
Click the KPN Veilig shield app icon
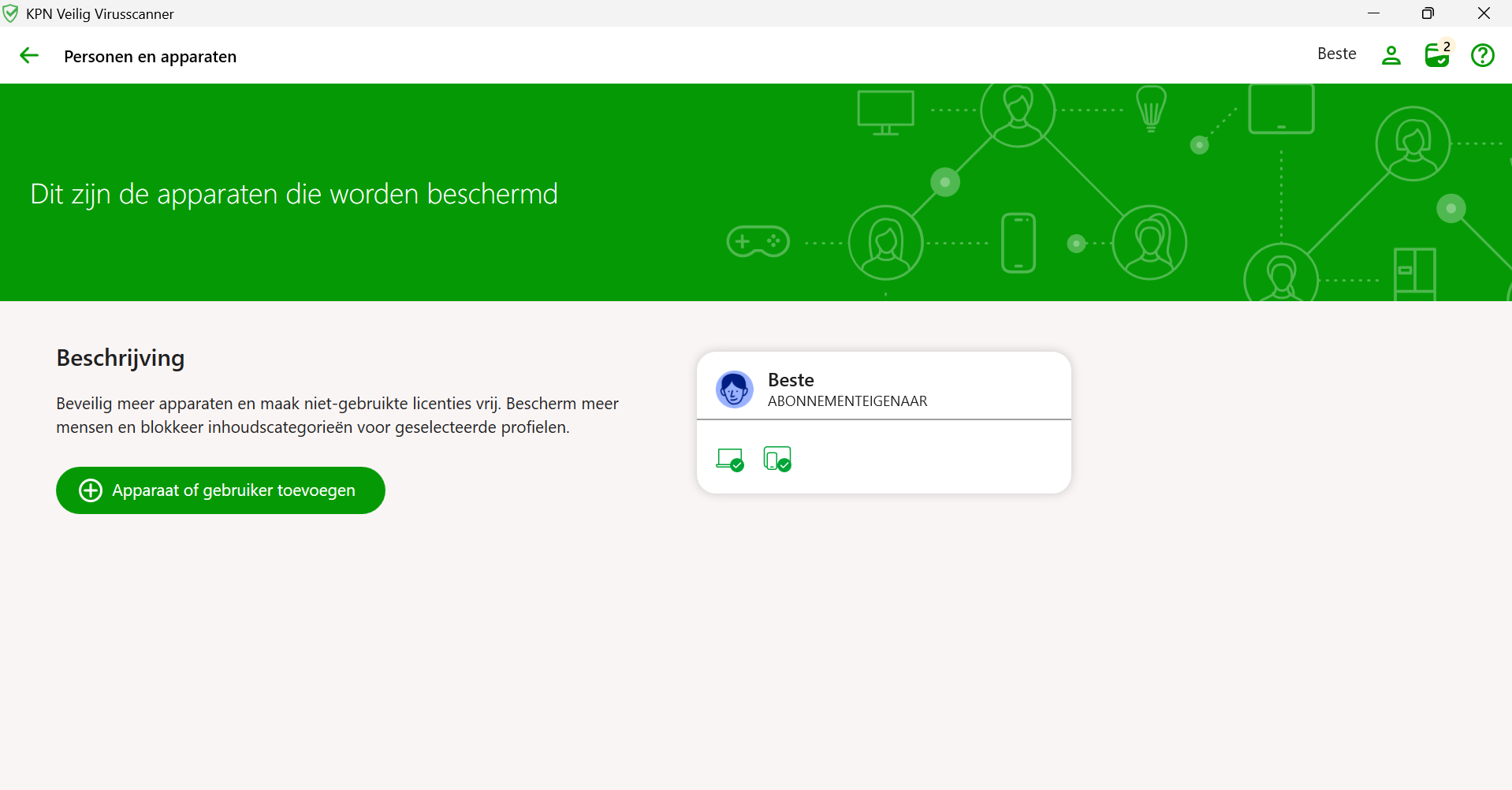(x=11, y=13)
